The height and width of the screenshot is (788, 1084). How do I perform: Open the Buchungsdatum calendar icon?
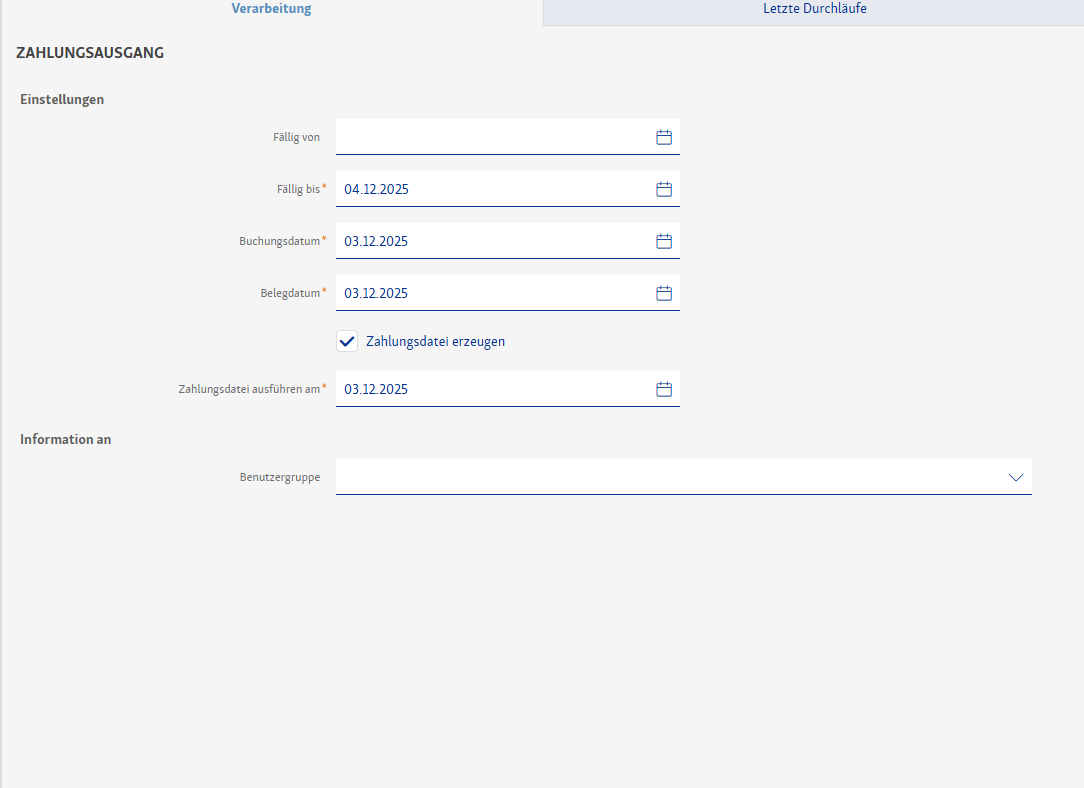tap(664, 241)
